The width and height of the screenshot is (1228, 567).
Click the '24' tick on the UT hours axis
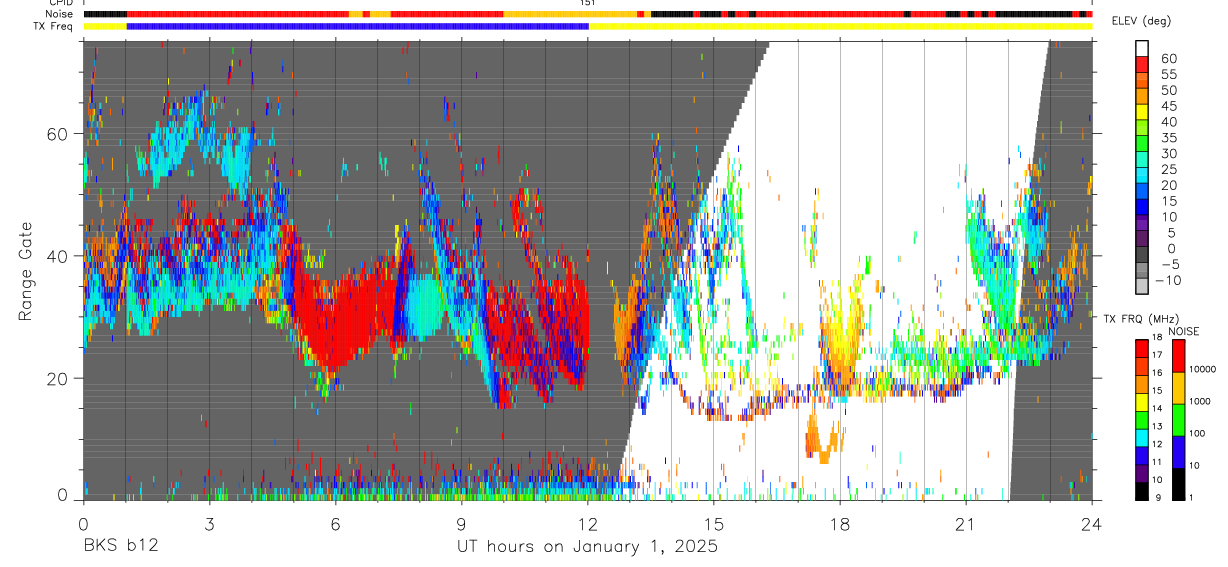pos(1091,523)
